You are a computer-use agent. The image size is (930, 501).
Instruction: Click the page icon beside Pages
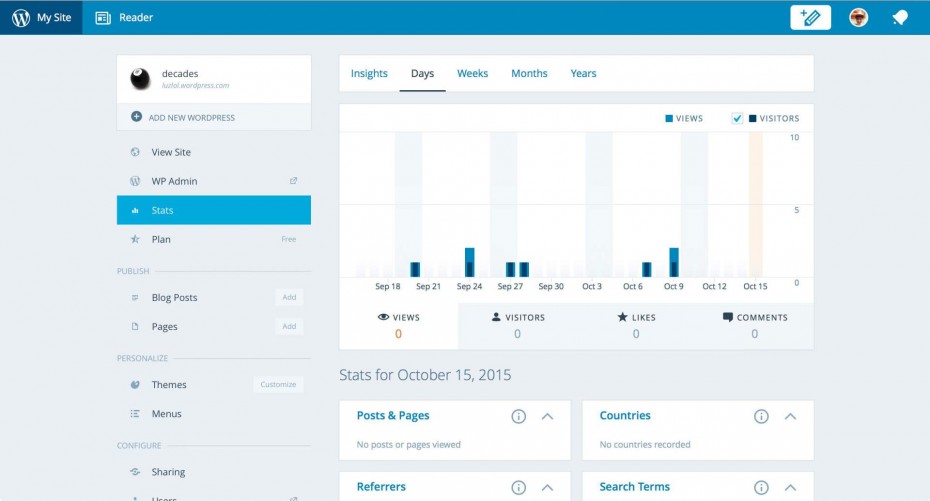point(135,327)
